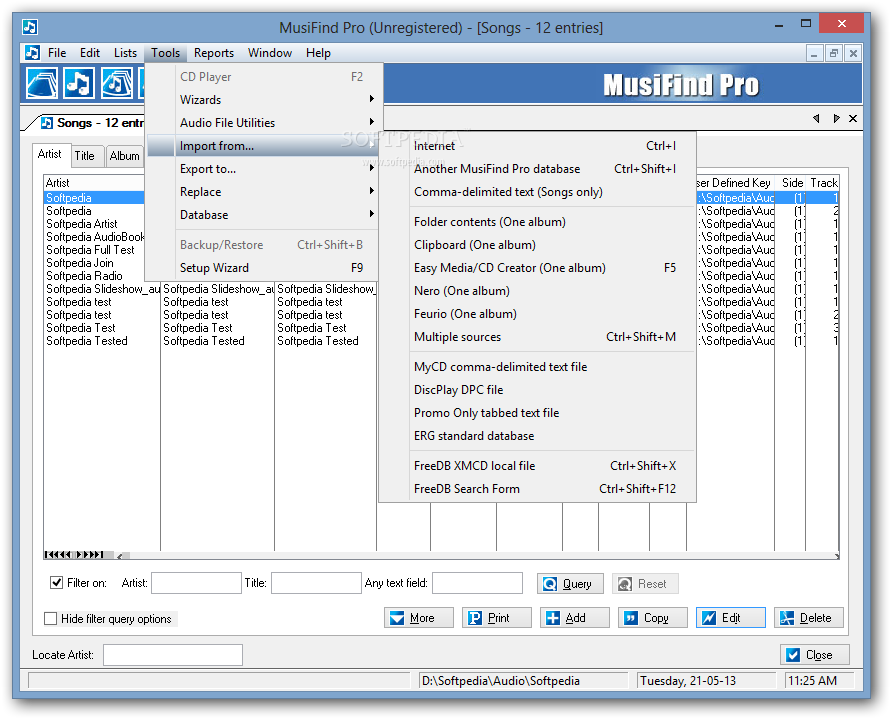891x719 pixels.
Task: Select the Artist tab
Action: coord(50,154)
